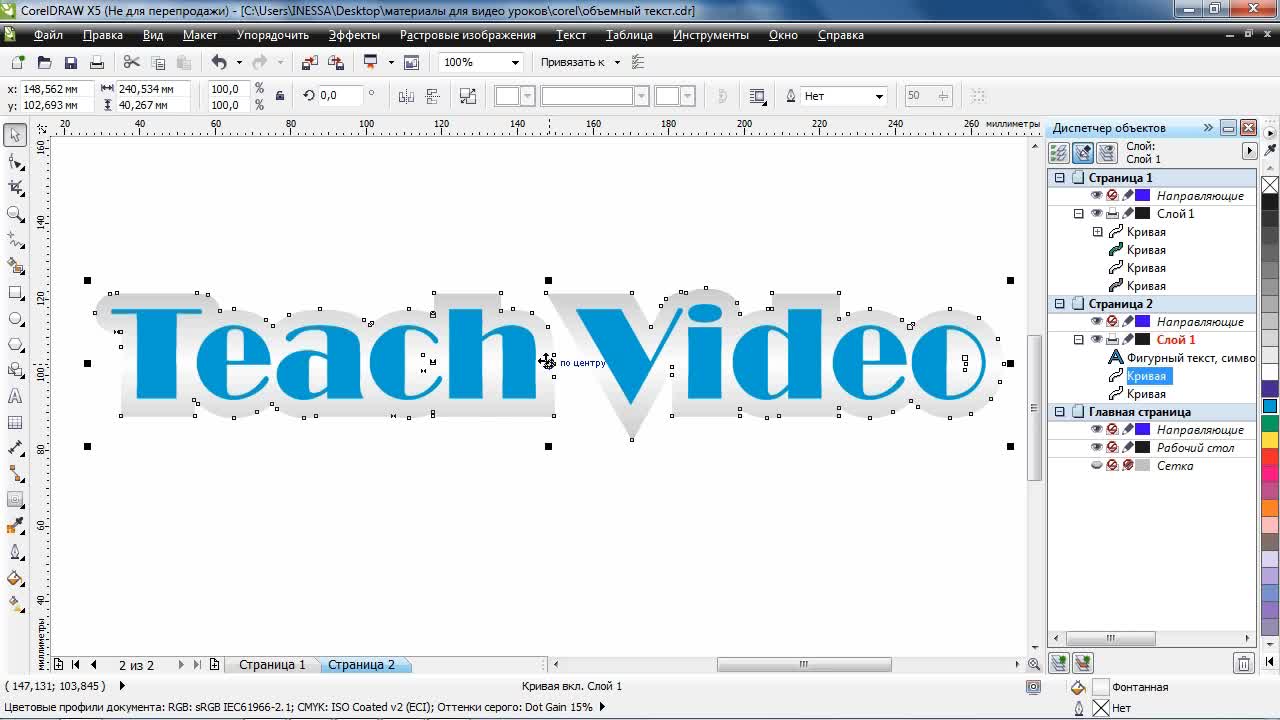Open a file from the toolbar
Viewport: 1280px width, 720px height.
(44, 62)
